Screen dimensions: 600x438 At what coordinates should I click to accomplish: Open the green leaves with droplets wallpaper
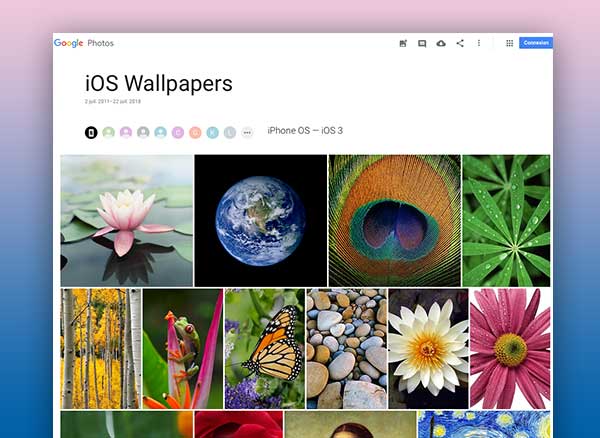(506, 221)
